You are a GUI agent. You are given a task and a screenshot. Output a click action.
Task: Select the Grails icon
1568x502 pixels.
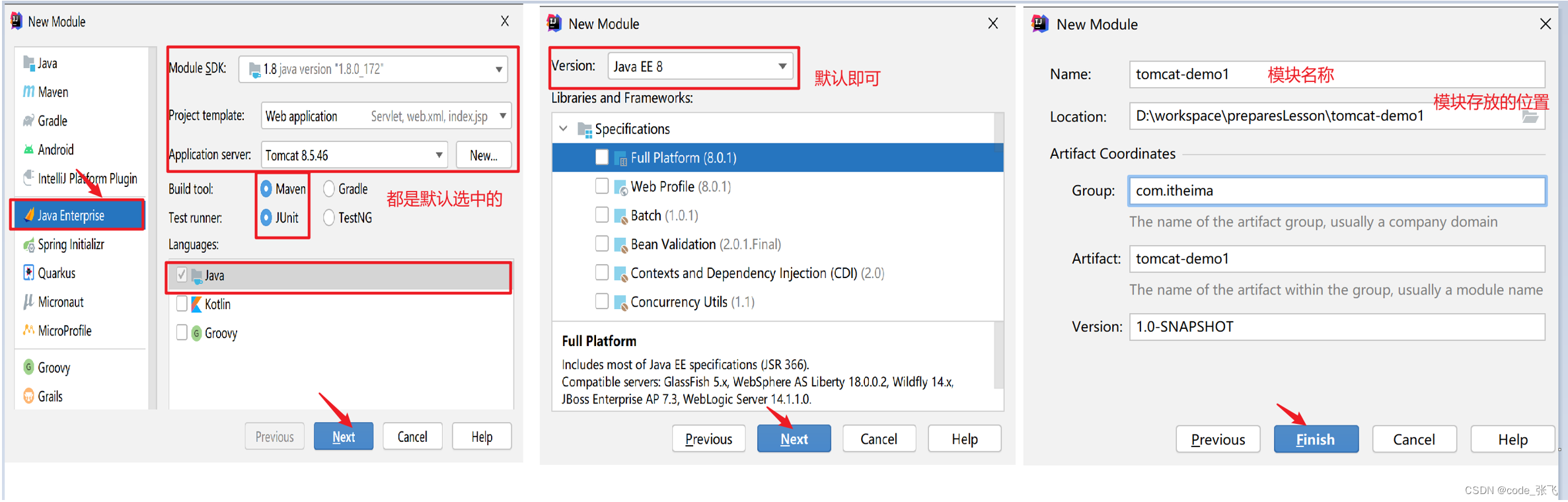point(28,396)
